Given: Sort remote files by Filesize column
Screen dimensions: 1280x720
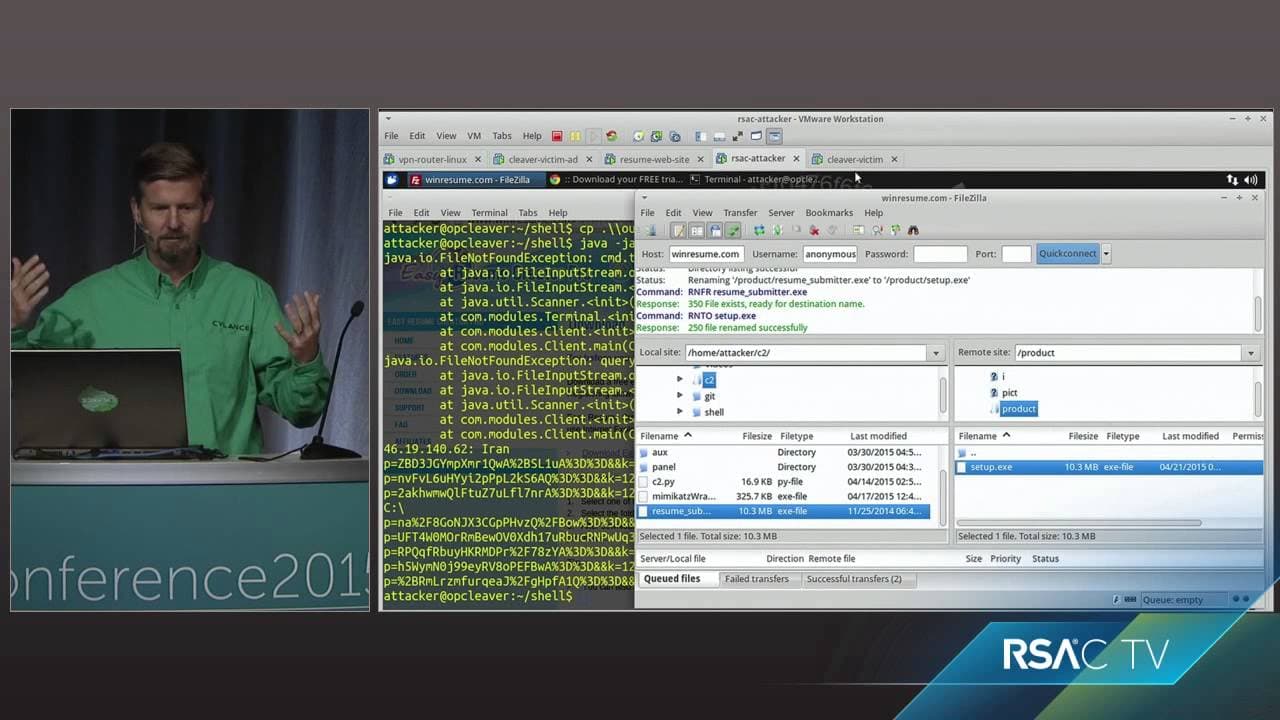Looking at the screenshot, I should tap(1083, 436).
